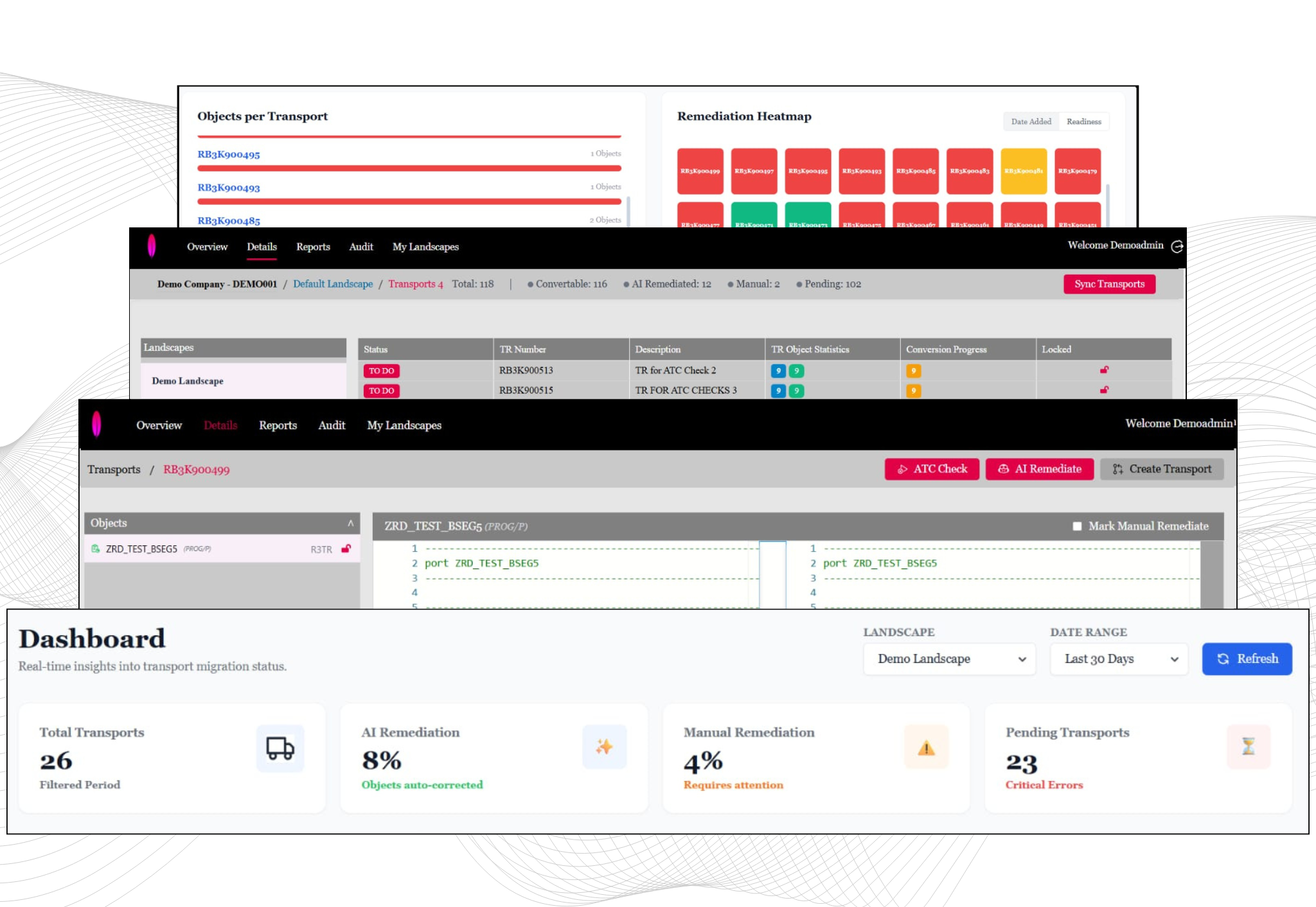Click the warning icon on Manual Remediation card
1316x907 pixels.
[925, 747]
